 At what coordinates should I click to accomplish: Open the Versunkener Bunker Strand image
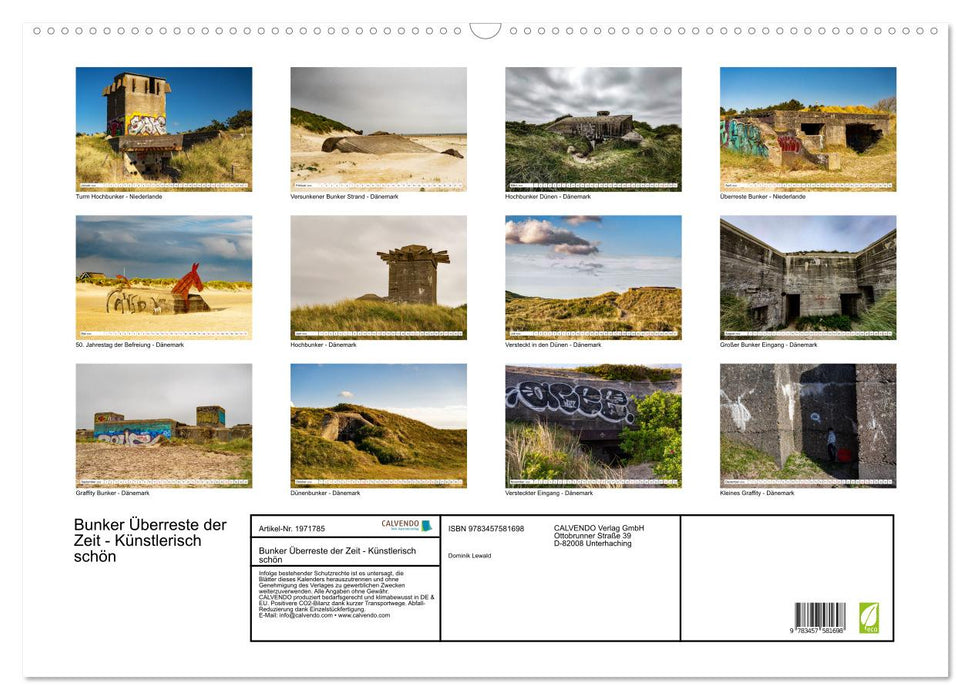pos(378,128)
